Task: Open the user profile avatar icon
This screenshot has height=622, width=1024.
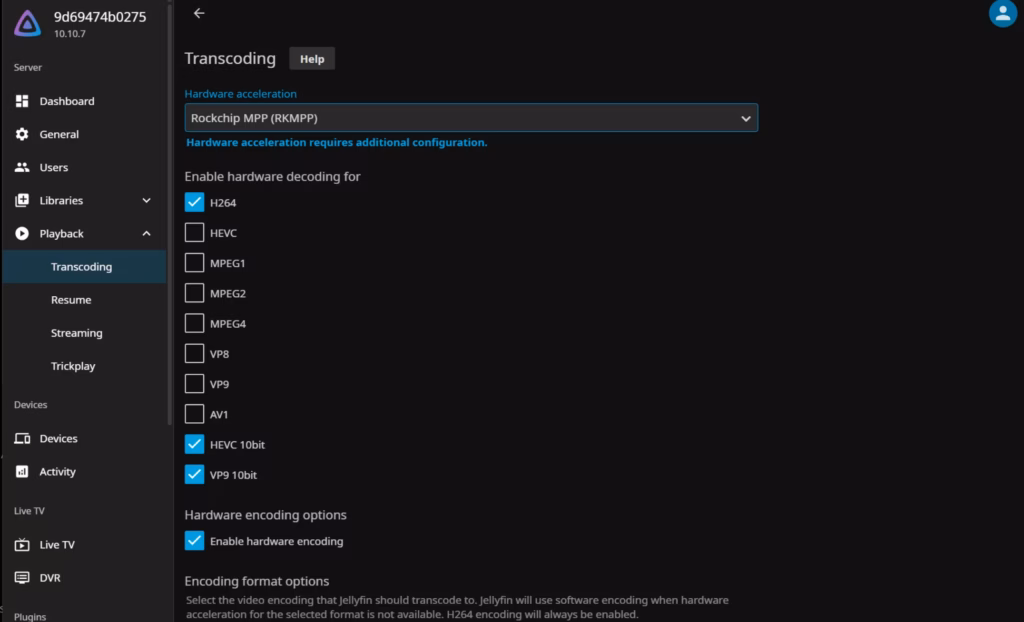Action: pos(1001,13)
